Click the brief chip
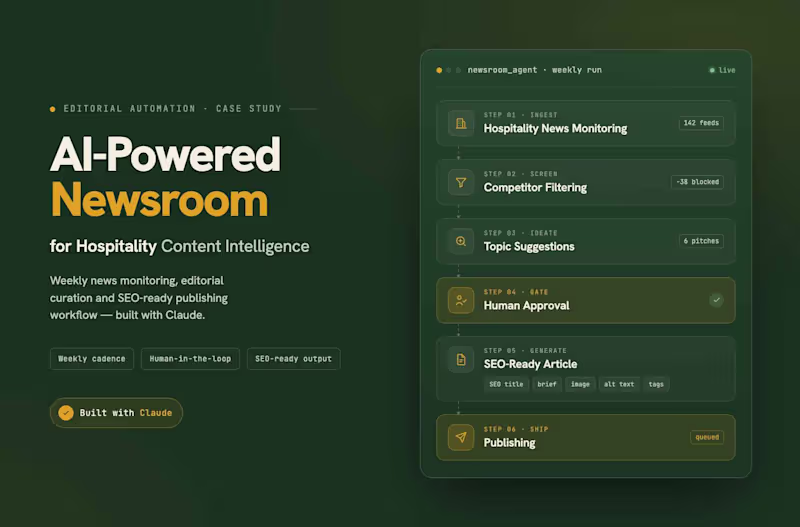The height and width of the screenshot is (527, 800). click(546, 384)
